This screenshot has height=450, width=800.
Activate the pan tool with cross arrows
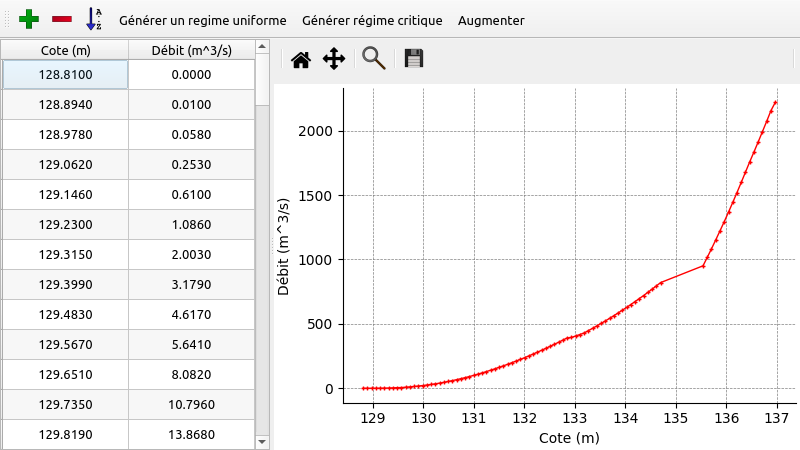(x=334, y=59)
